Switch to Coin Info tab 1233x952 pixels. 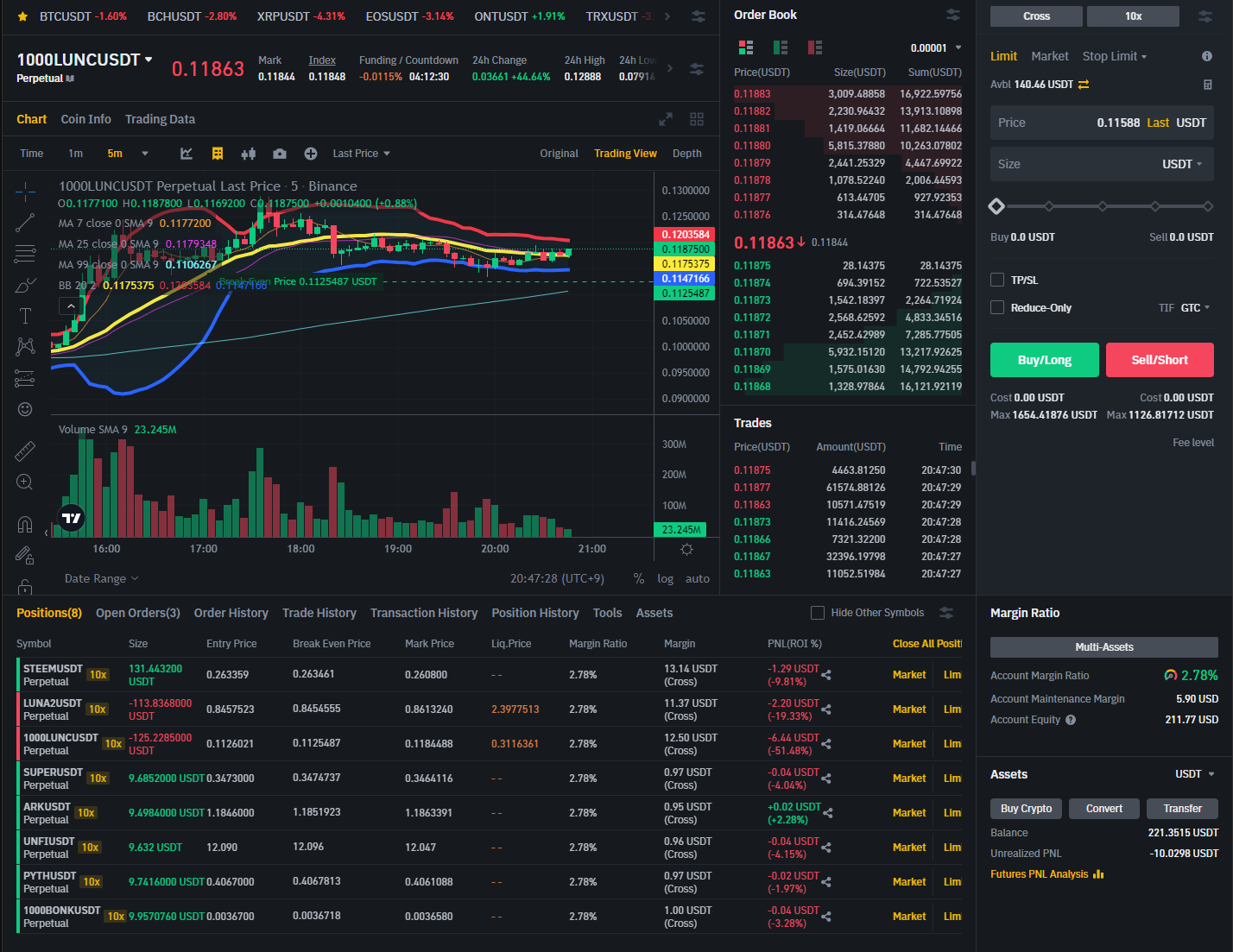tap(85, 119)
